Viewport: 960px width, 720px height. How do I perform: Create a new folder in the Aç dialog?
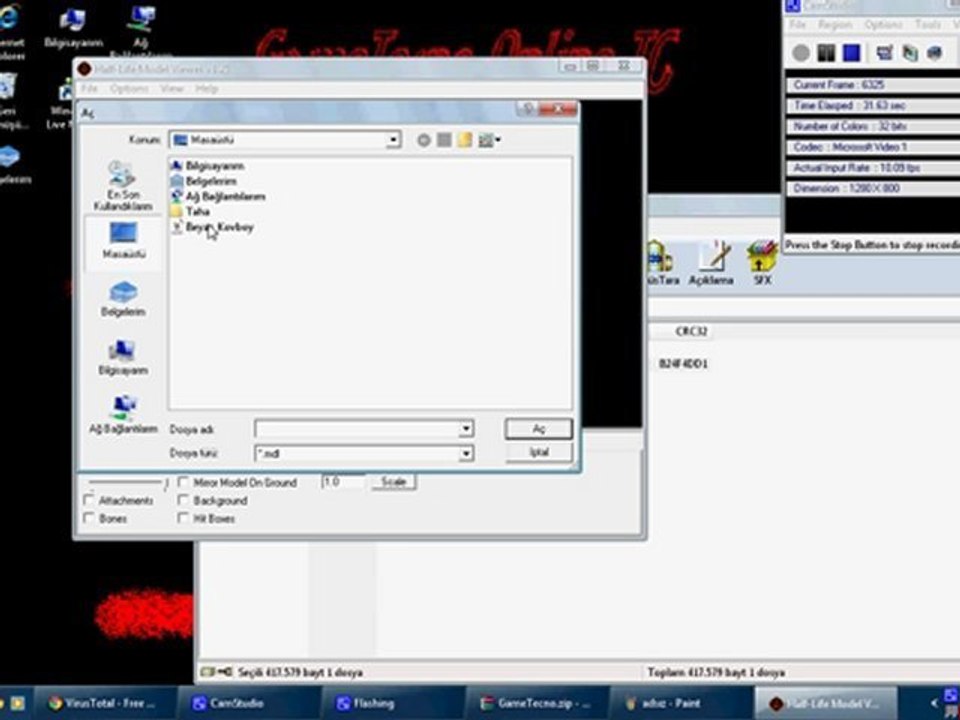[x=465, y=140]
